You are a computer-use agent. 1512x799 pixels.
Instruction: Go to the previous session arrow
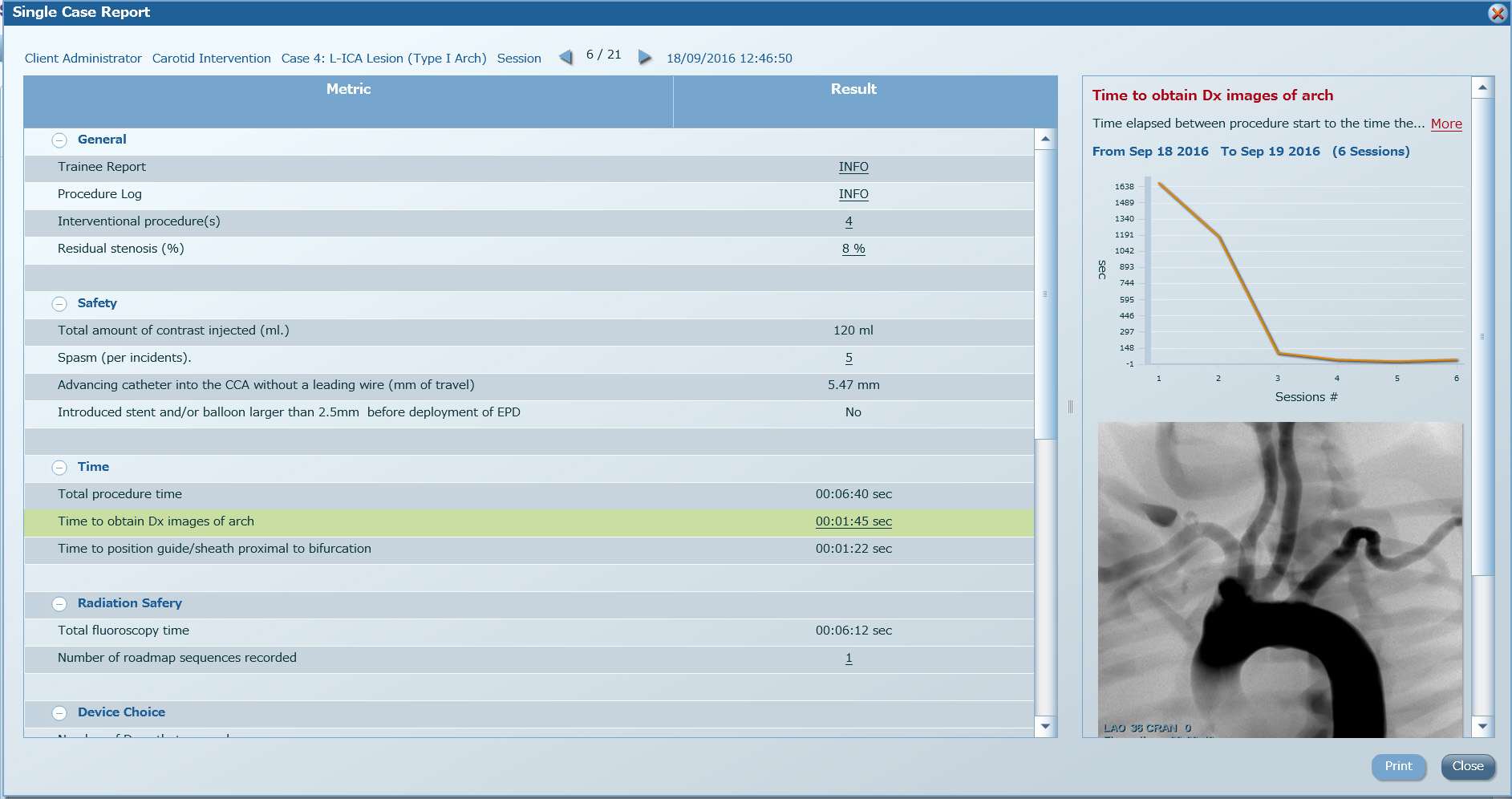coord(566,57)
